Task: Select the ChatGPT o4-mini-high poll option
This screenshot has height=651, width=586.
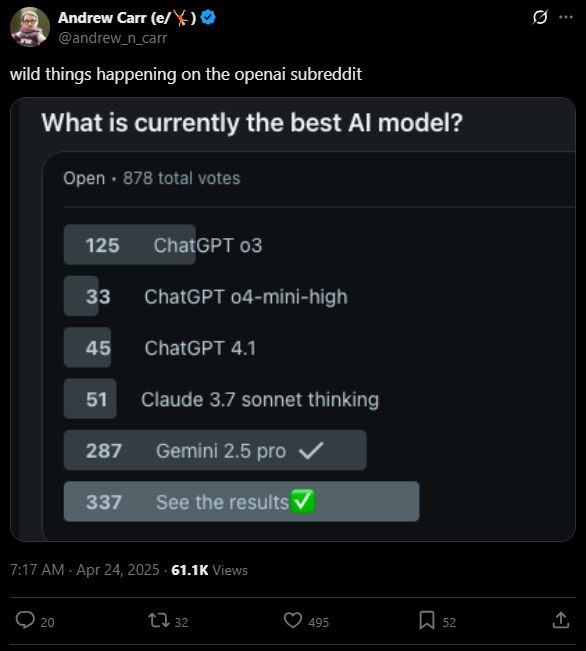Action: tap(206, 296)
